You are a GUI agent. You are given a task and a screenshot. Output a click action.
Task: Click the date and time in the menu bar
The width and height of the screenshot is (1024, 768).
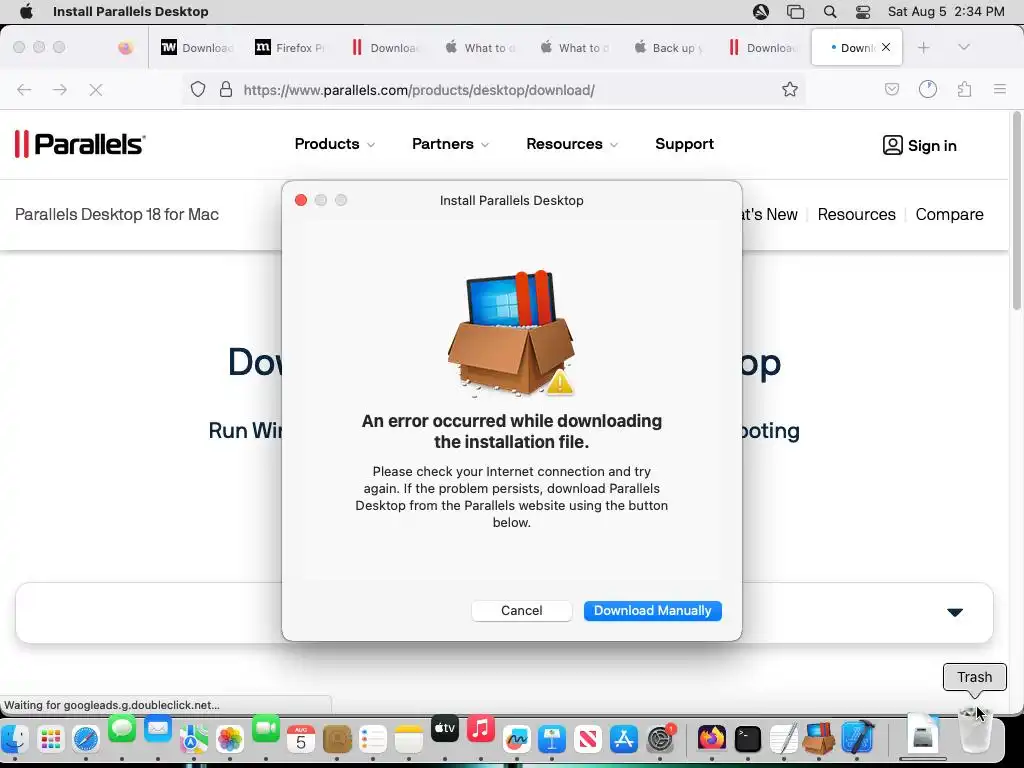point(946,11)
